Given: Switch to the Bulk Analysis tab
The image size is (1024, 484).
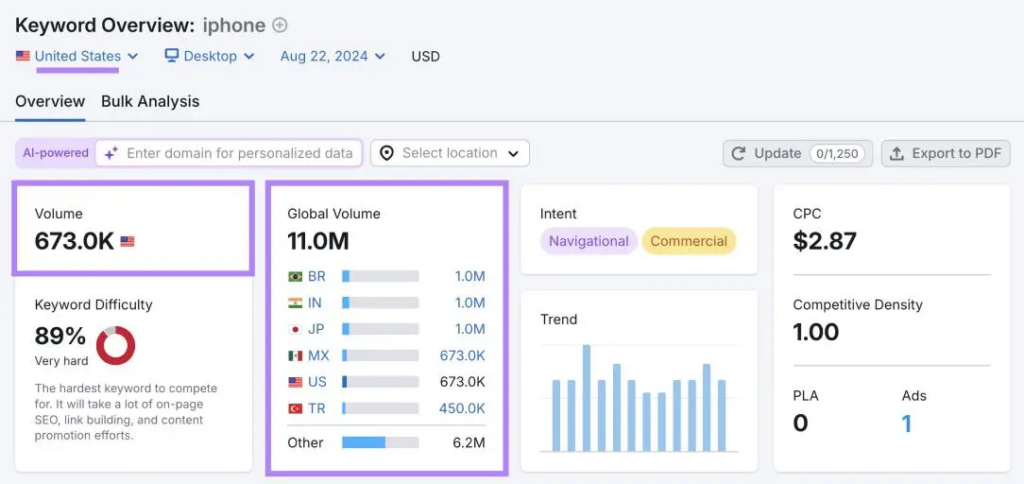Looking at the screenshot, I should coord(150,102).
